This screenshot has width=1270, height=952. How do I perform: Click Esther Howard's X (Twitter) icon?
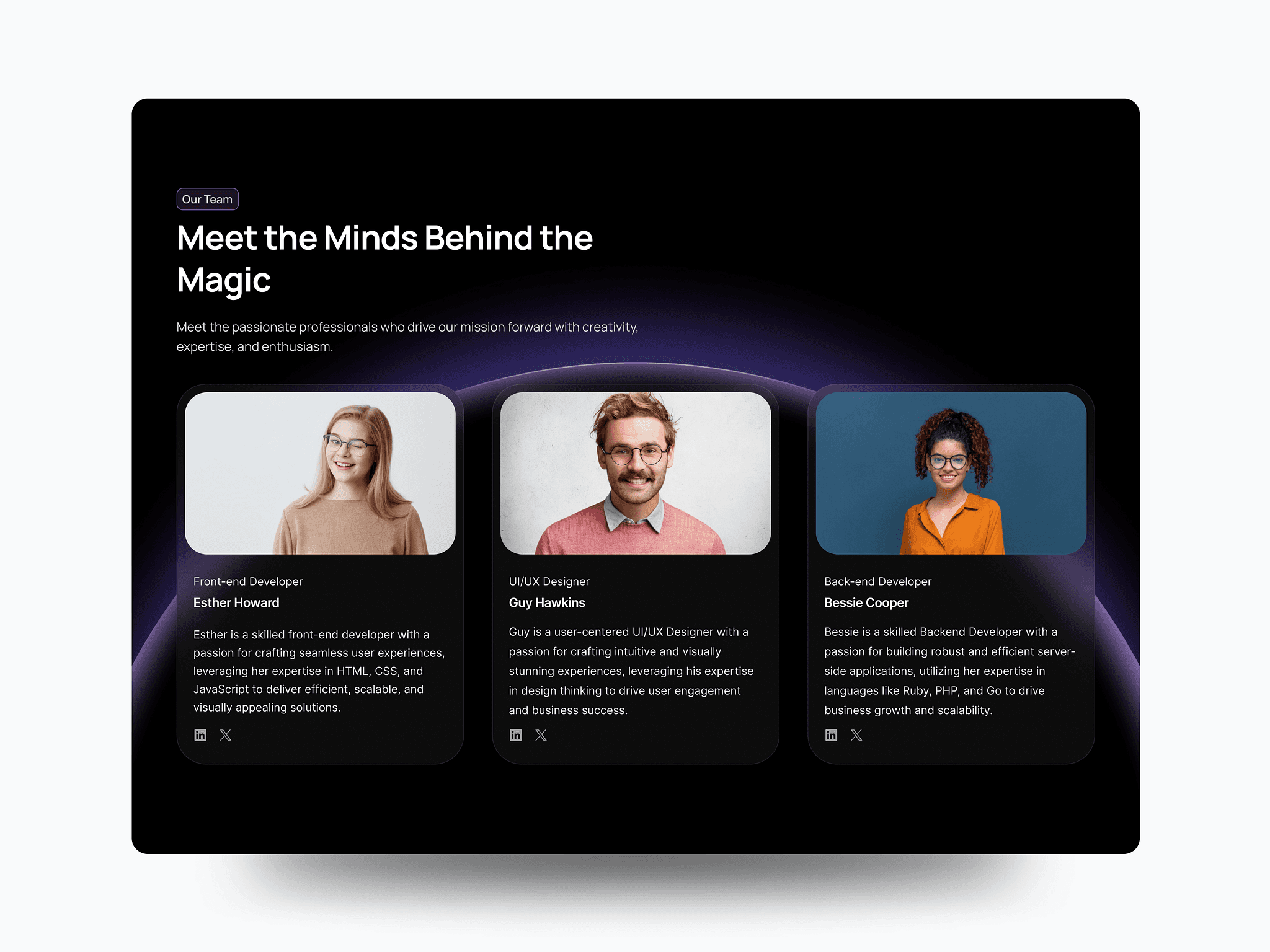[x=225, y=736]
